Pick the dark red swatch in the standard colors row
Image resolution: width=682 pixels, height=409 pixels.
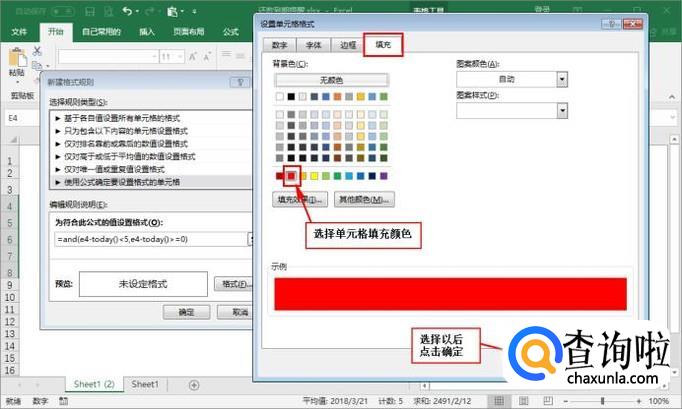coord(280,176)
